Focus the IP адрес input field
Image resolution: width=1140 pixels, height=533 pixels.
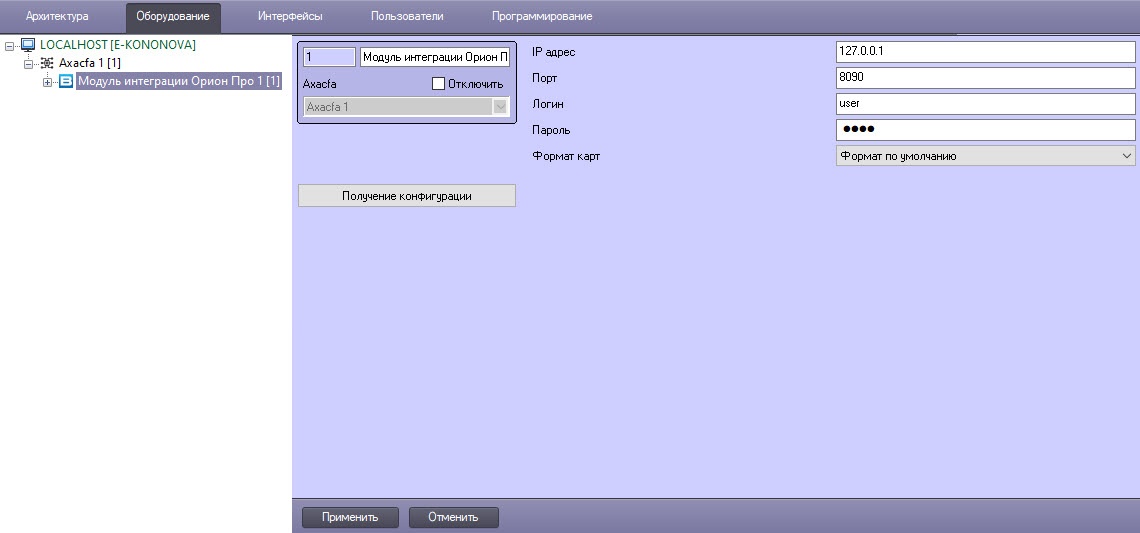pos(985,52)
